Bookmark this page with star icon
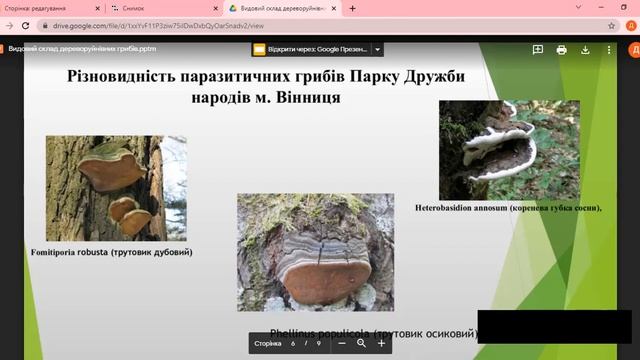This screenshot has height=360, width=640. pyautogui.click(x=611, y=26)
